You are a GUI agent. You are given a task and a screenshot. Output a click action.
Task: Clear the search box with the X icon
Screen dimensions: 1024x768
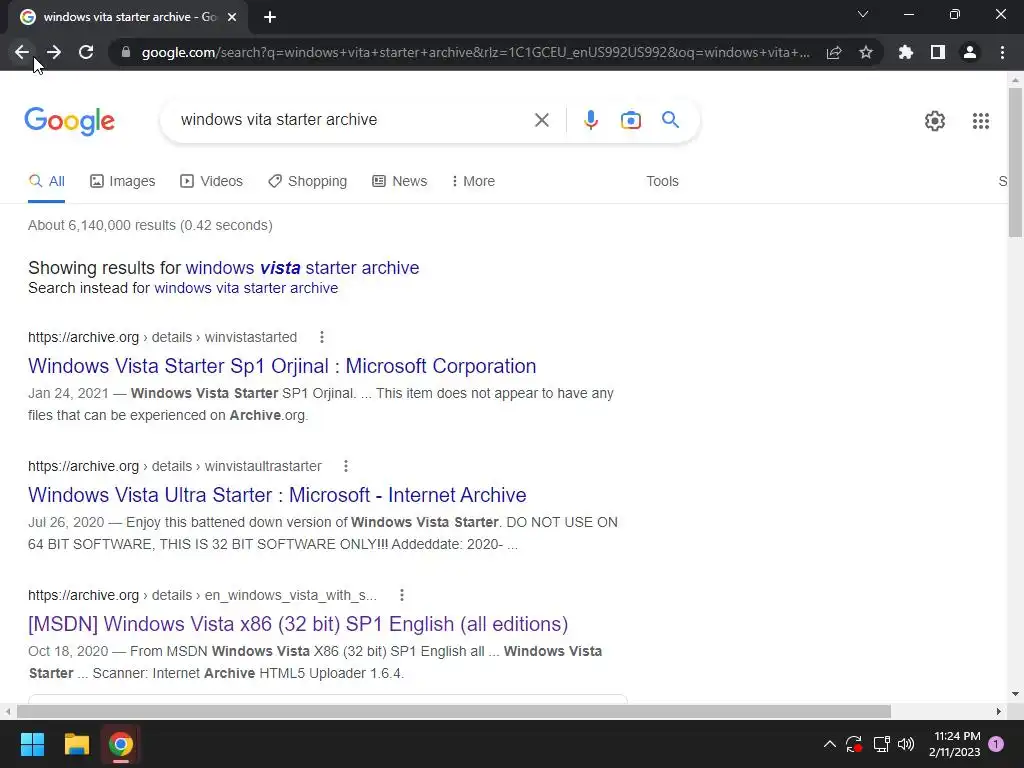pyautogui.click(x=541, y=120)
